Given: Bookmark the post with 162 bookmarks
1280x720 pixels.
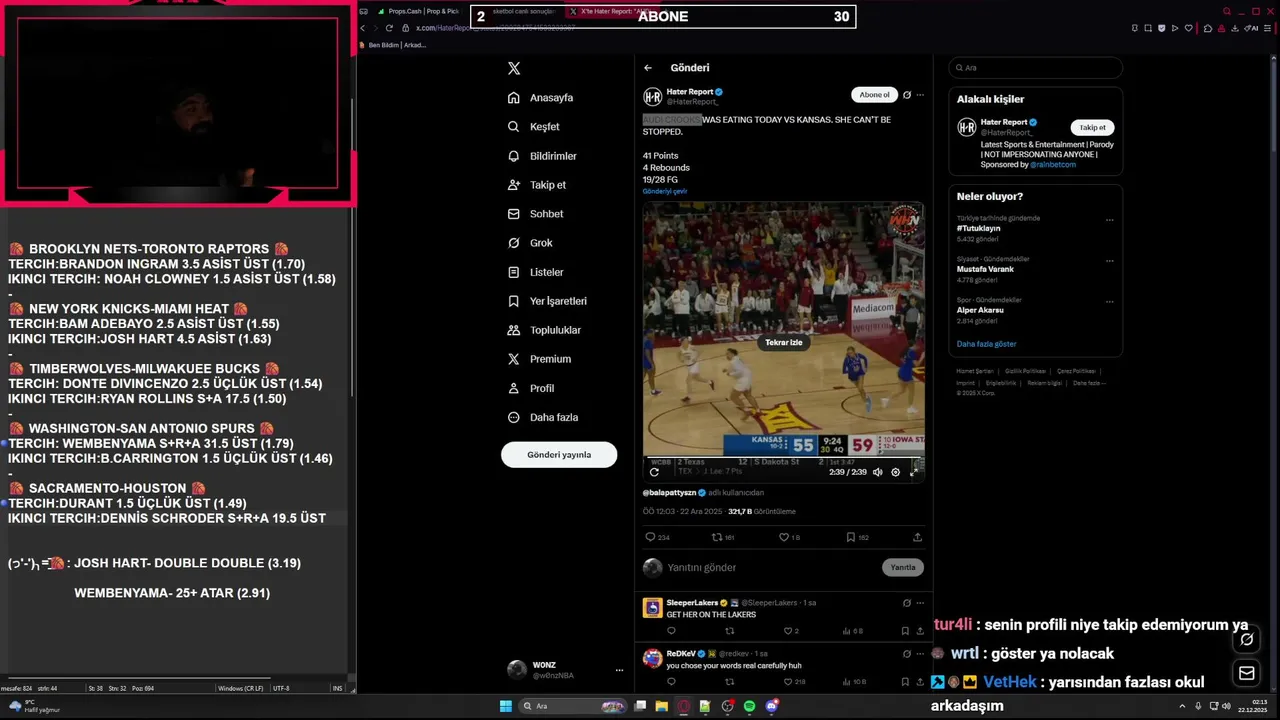Looking at the screenshot, I should [857, 538].
